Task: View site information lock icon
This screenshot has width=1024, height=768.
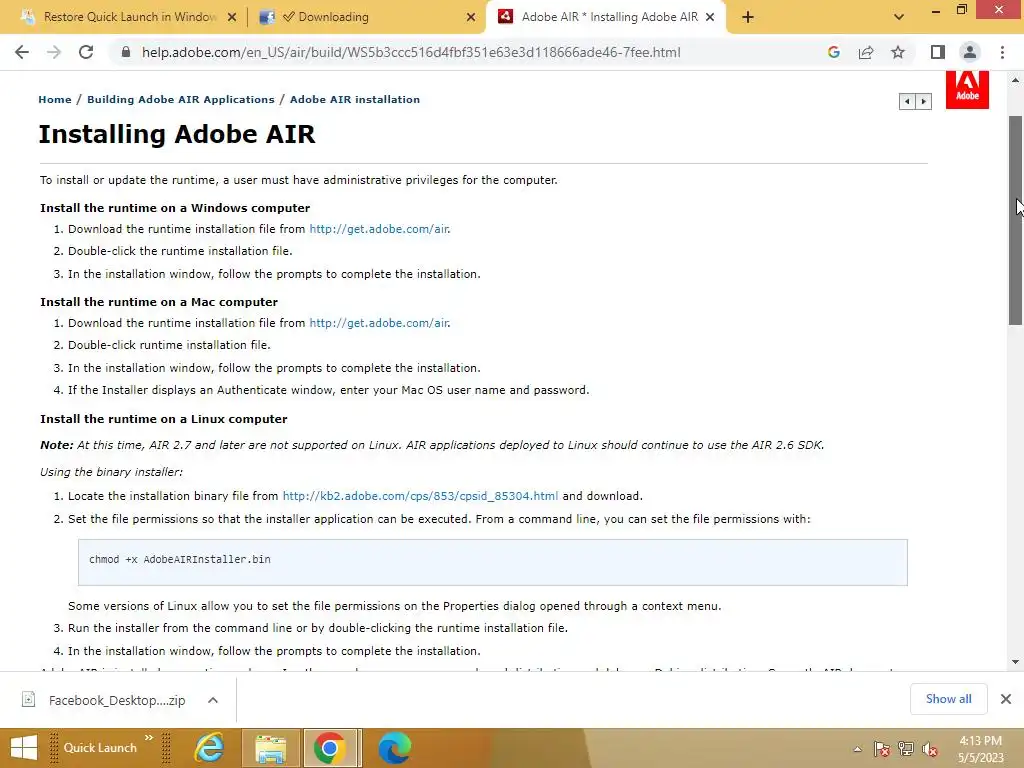Action: coord(126,52)
